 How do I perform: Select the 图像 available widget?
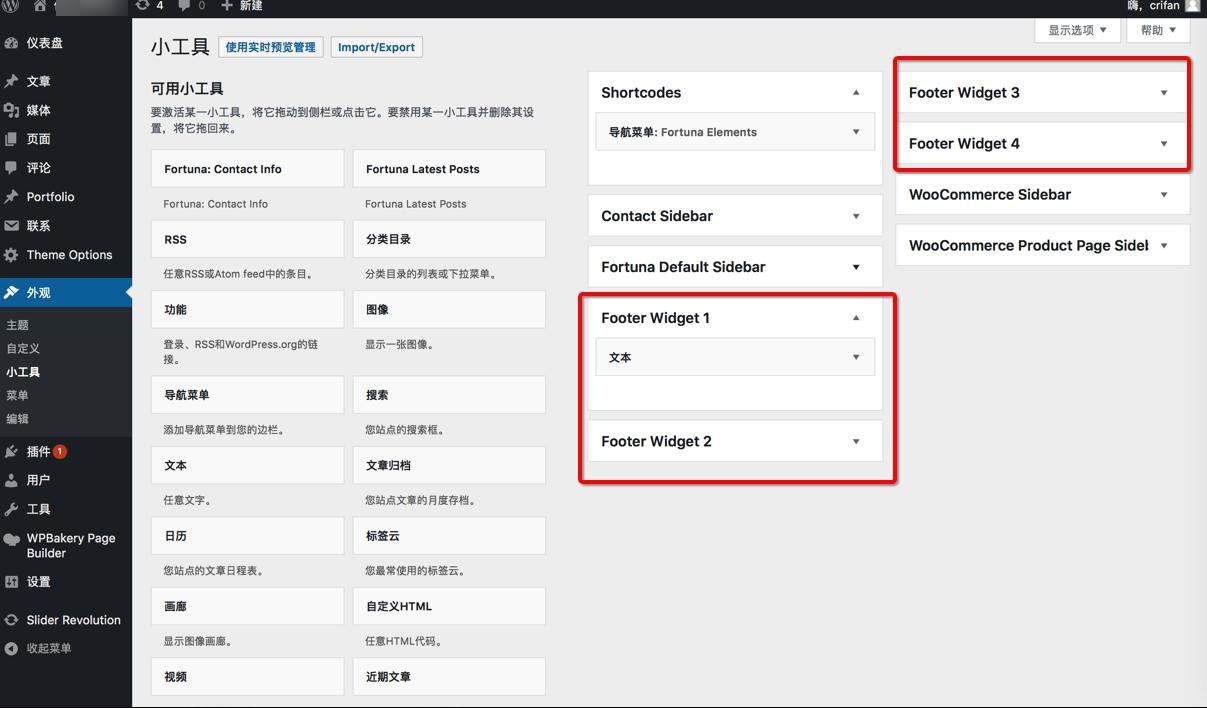(x=449, y=310)
